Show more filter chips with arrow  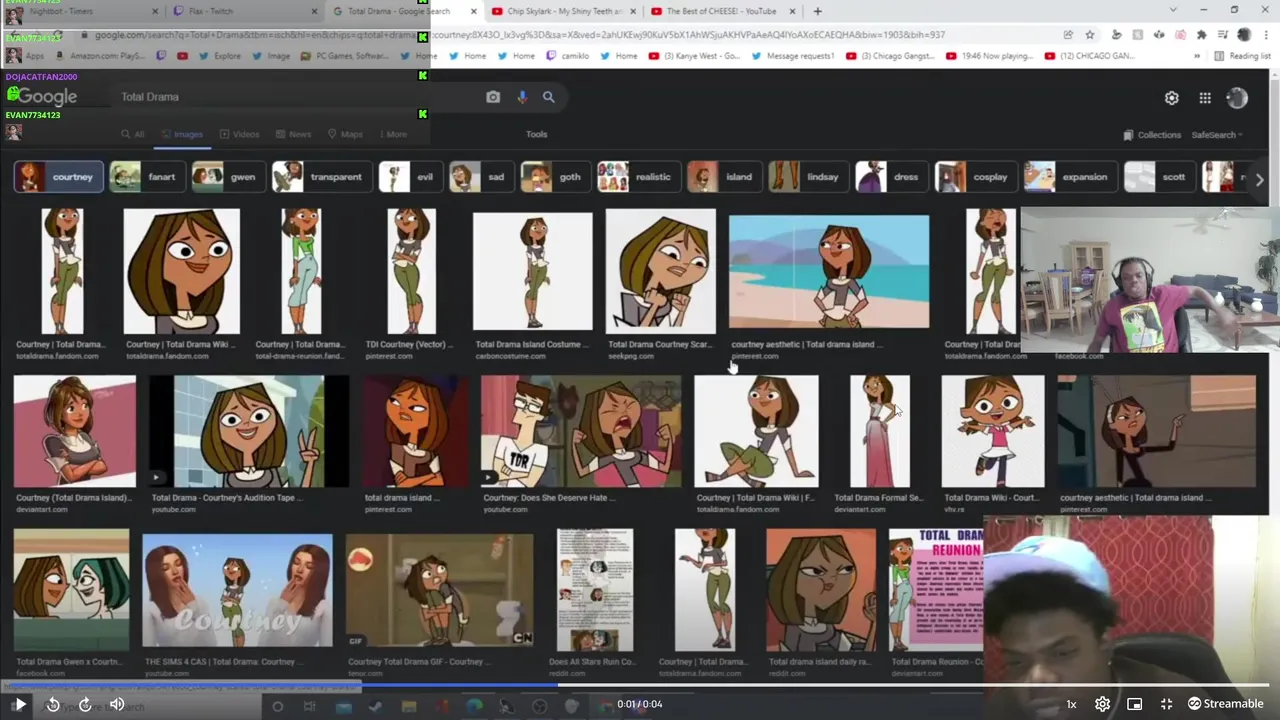coord(1259,179)
